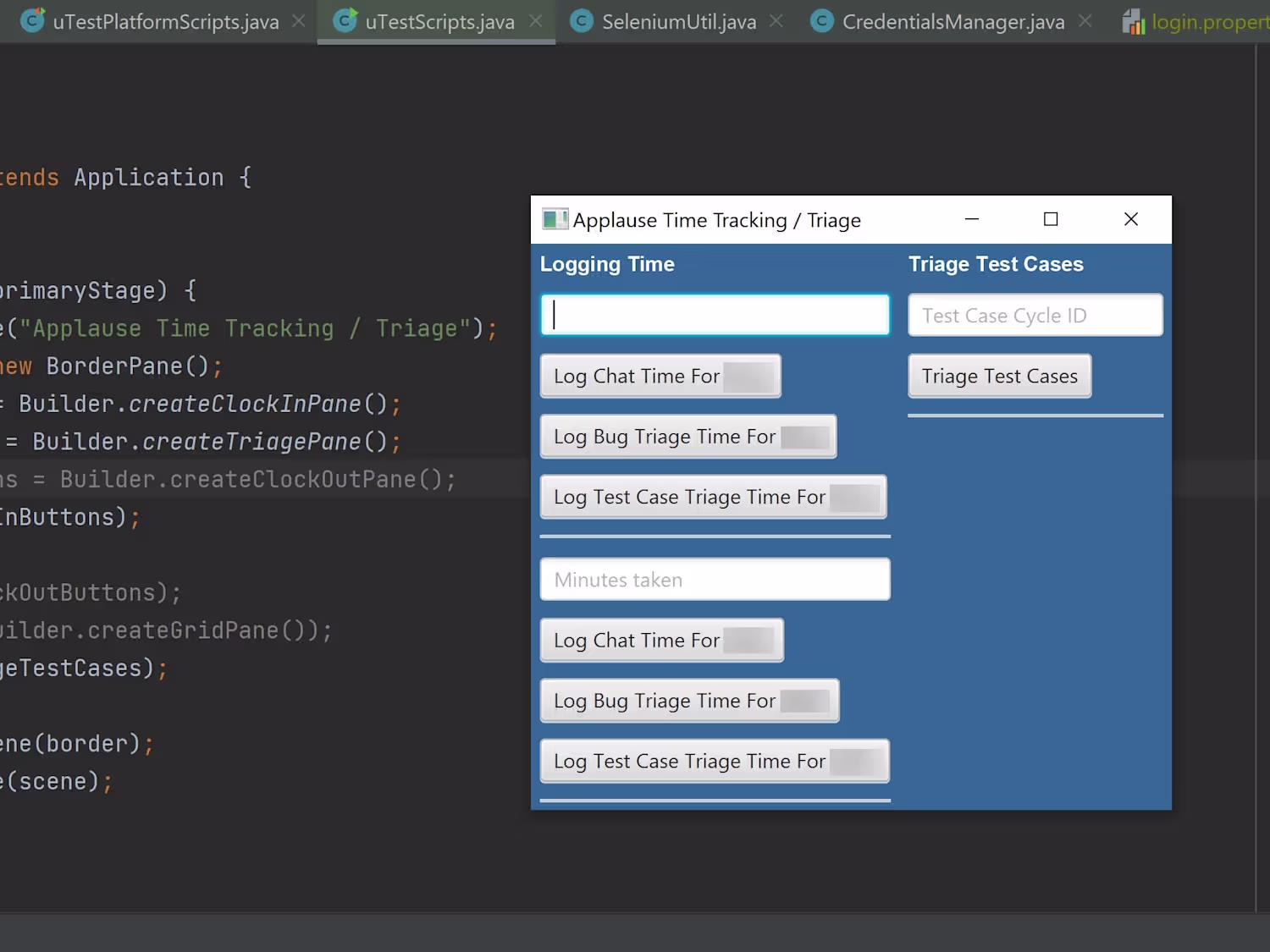Click Log Bug Triage Time For above Minutes taken
The width and height of the screenshot is (1270, 952).
point(688,437)
